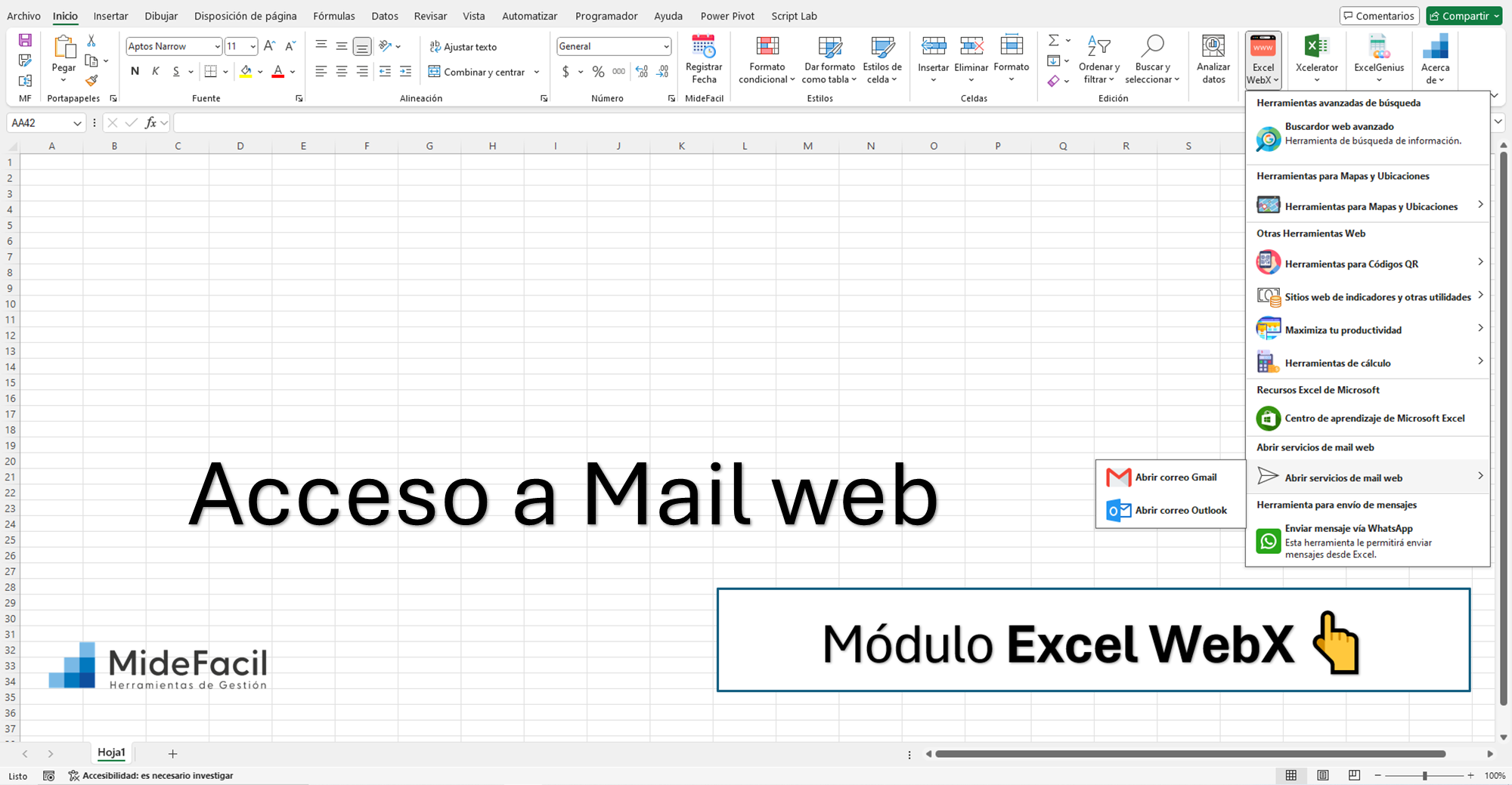
Task: Click the insert function fx icon
Action: point(150,122)
